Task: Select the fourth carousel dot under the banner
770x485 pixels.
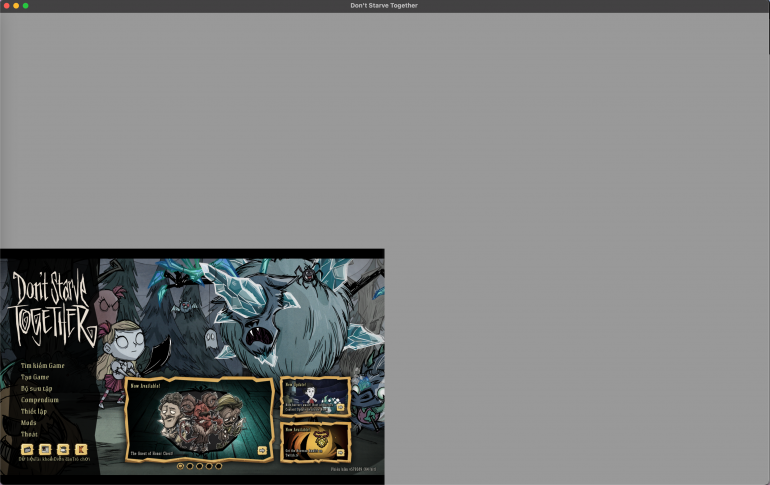Action: click(209, 466)
